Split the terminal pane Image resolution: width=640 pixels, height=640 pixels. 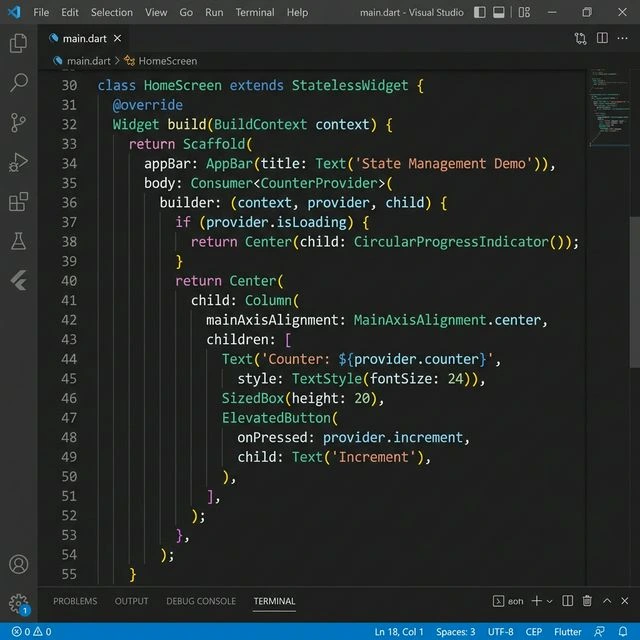tap(567, 601)
